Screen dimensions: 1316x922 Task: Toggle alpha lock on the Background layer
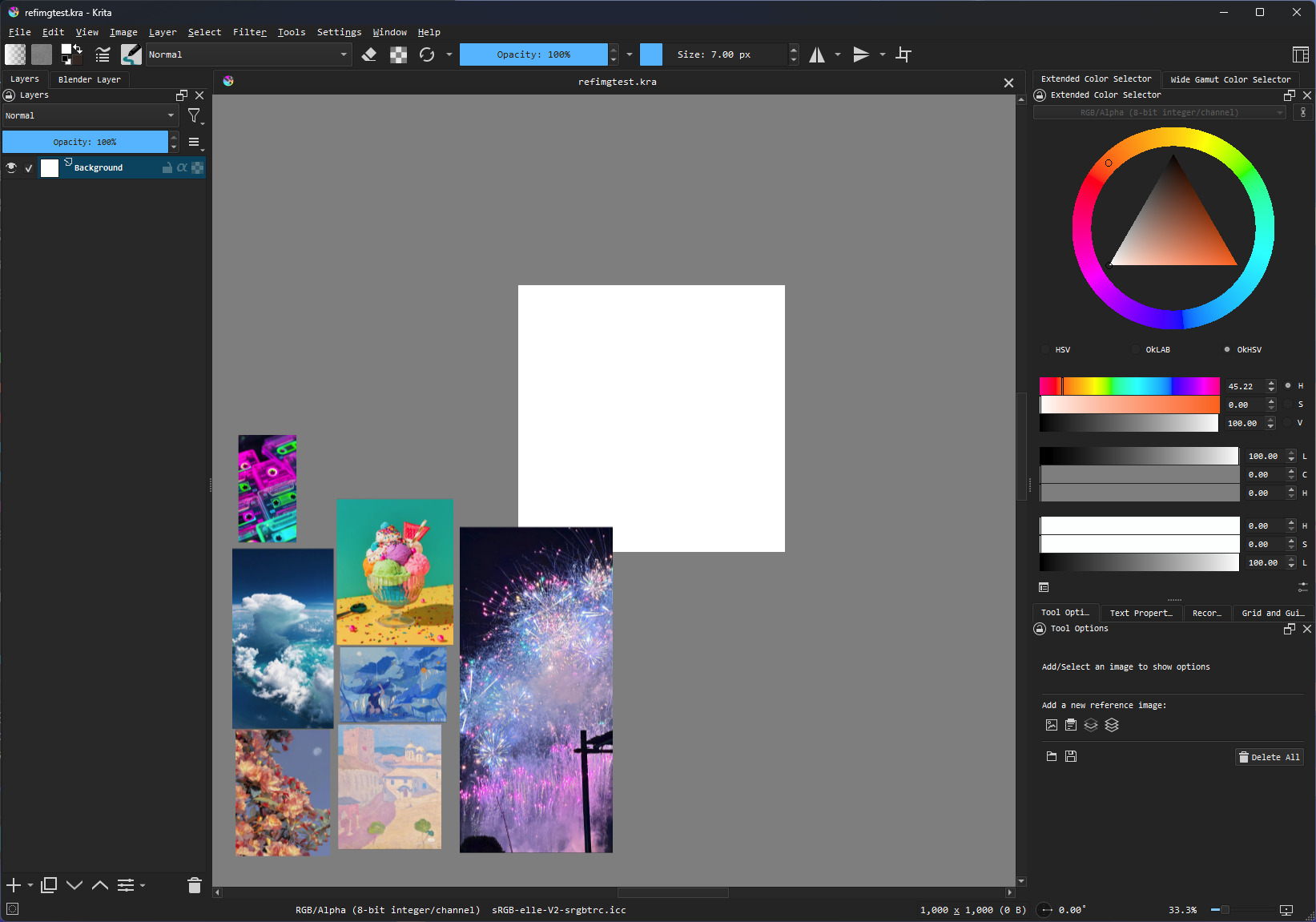(197, 167)
